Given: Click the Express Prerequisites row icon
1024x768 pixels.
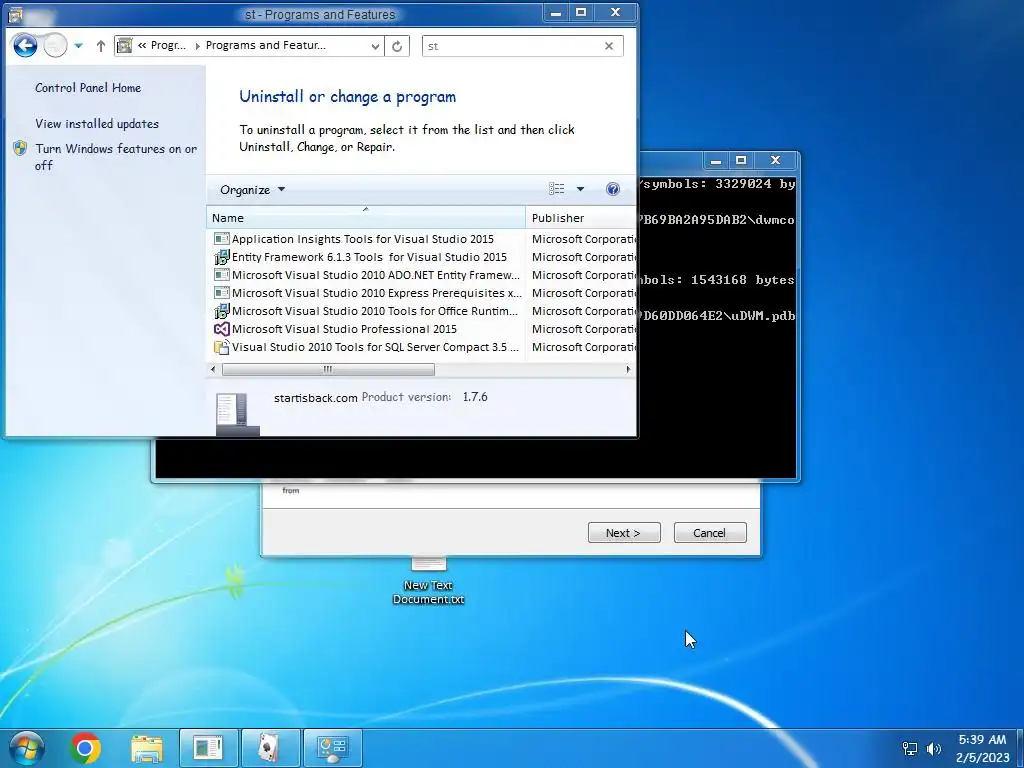Looking at the screenshot, I should point(222,293).
